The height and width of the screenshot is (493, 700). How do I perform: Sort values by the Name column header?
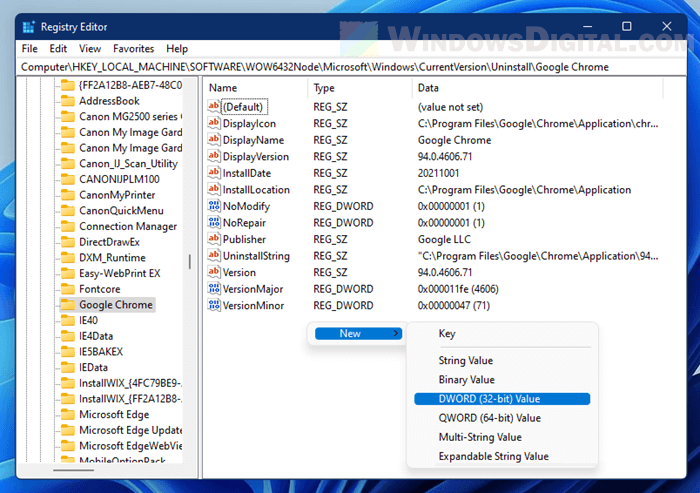(x=256, y=88)
